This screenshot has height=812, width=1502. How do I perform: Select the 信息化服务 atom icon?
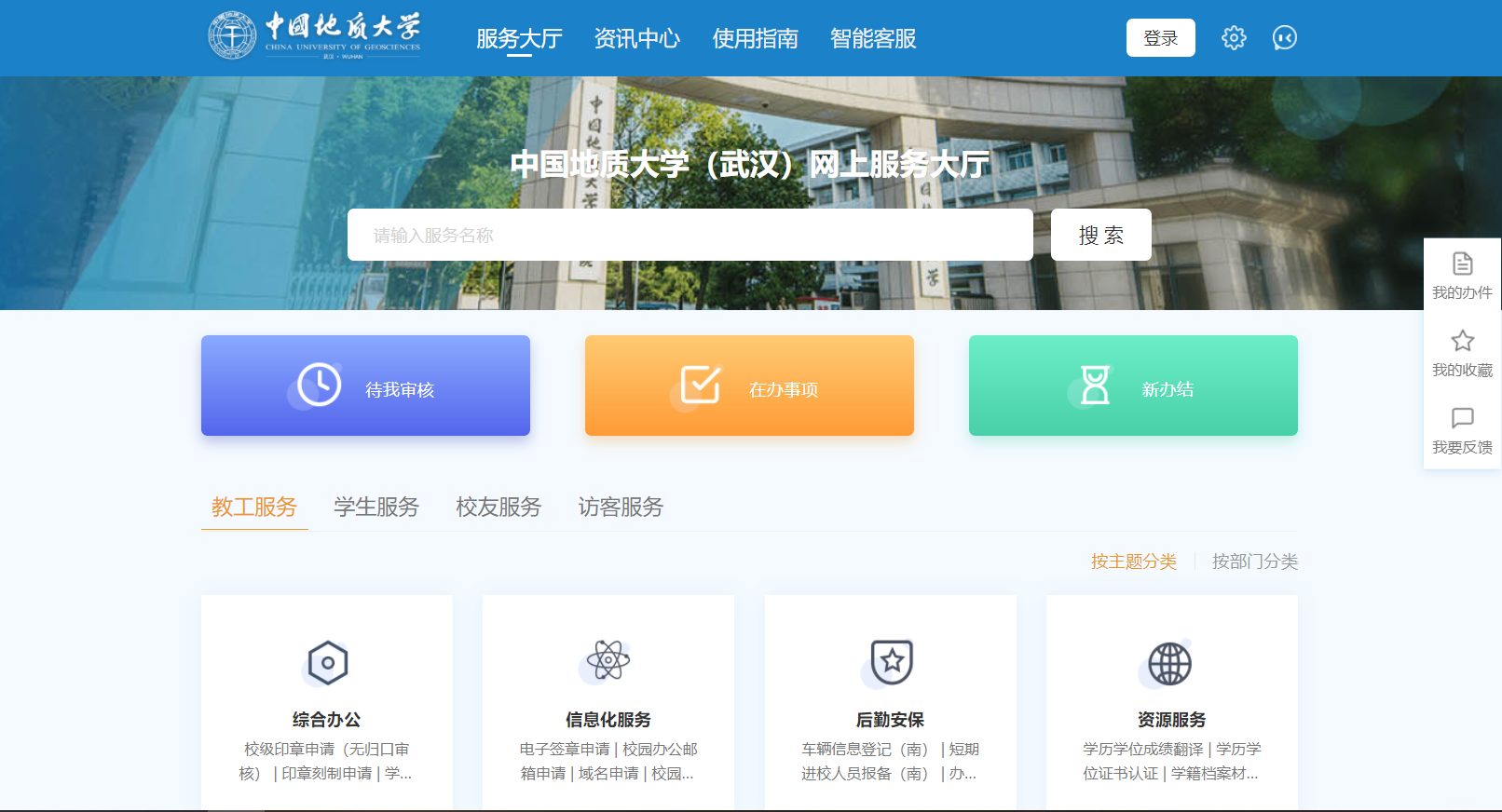tap(608, 661)
